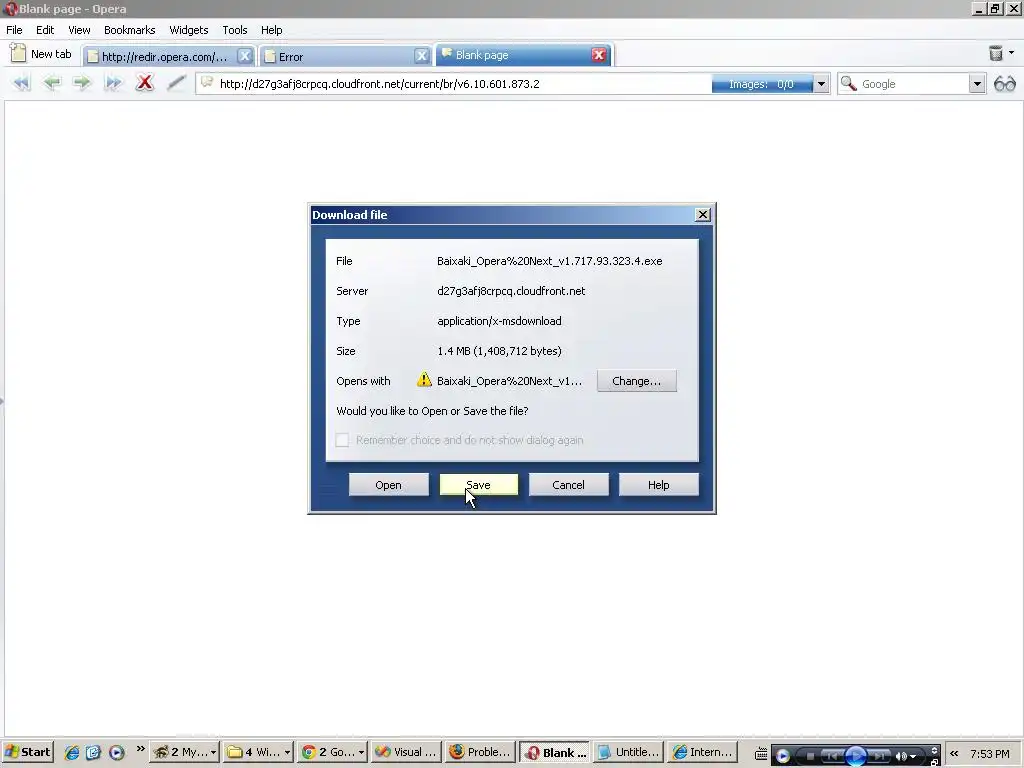This screenshot has height=768, width=1024.
Task: Click the file name Baixaki_Opera%20Next_v1.717.93.323.4.exe
Action: [x=550, y=261]
